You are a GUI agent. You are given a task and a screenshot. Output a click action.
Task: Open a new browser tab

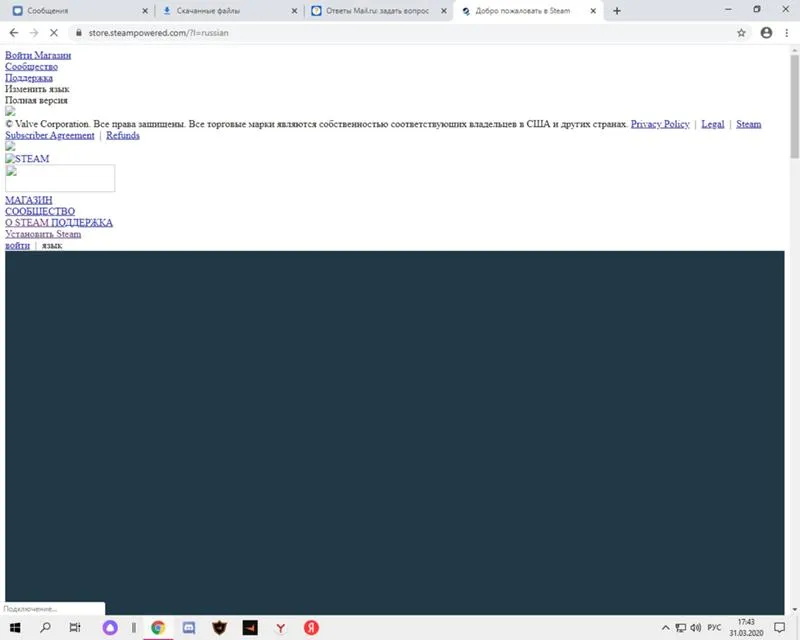[x=617, y=11]
